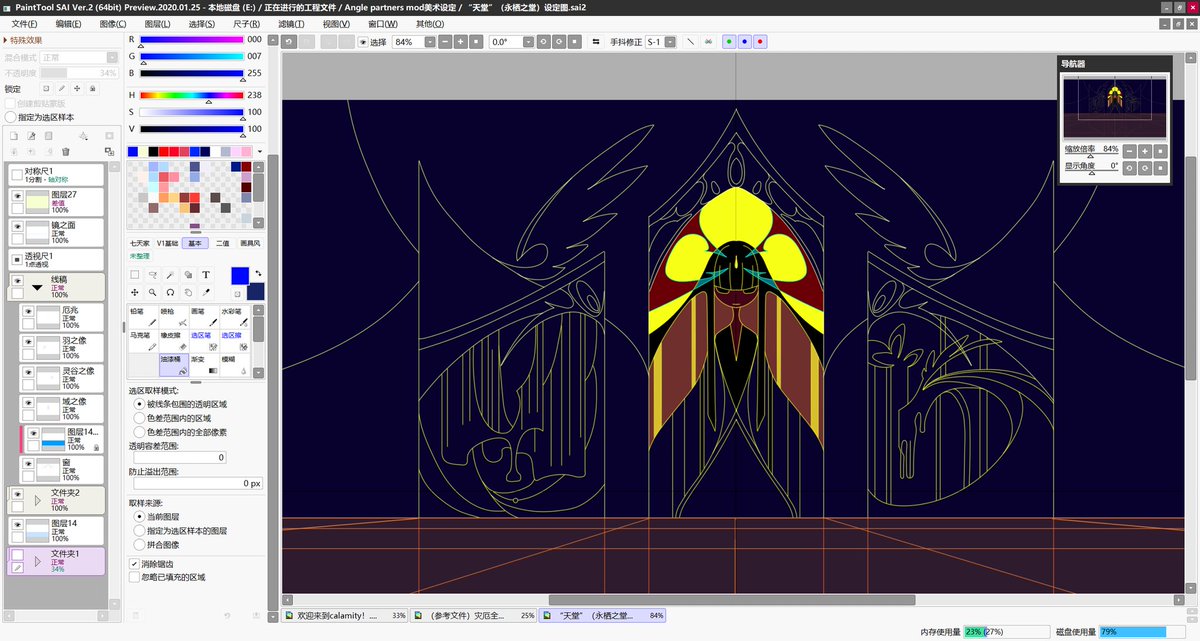
Task: Click the red dot toolbar button
Action: pyautogui.click(x=760, y=42)
